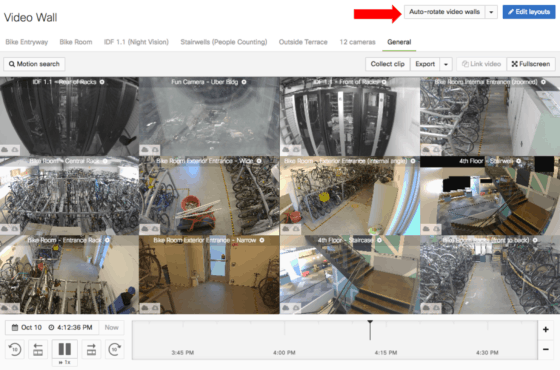Jump to the next motion event
Viewport: 560px width, 370px height.
(91, 349)
